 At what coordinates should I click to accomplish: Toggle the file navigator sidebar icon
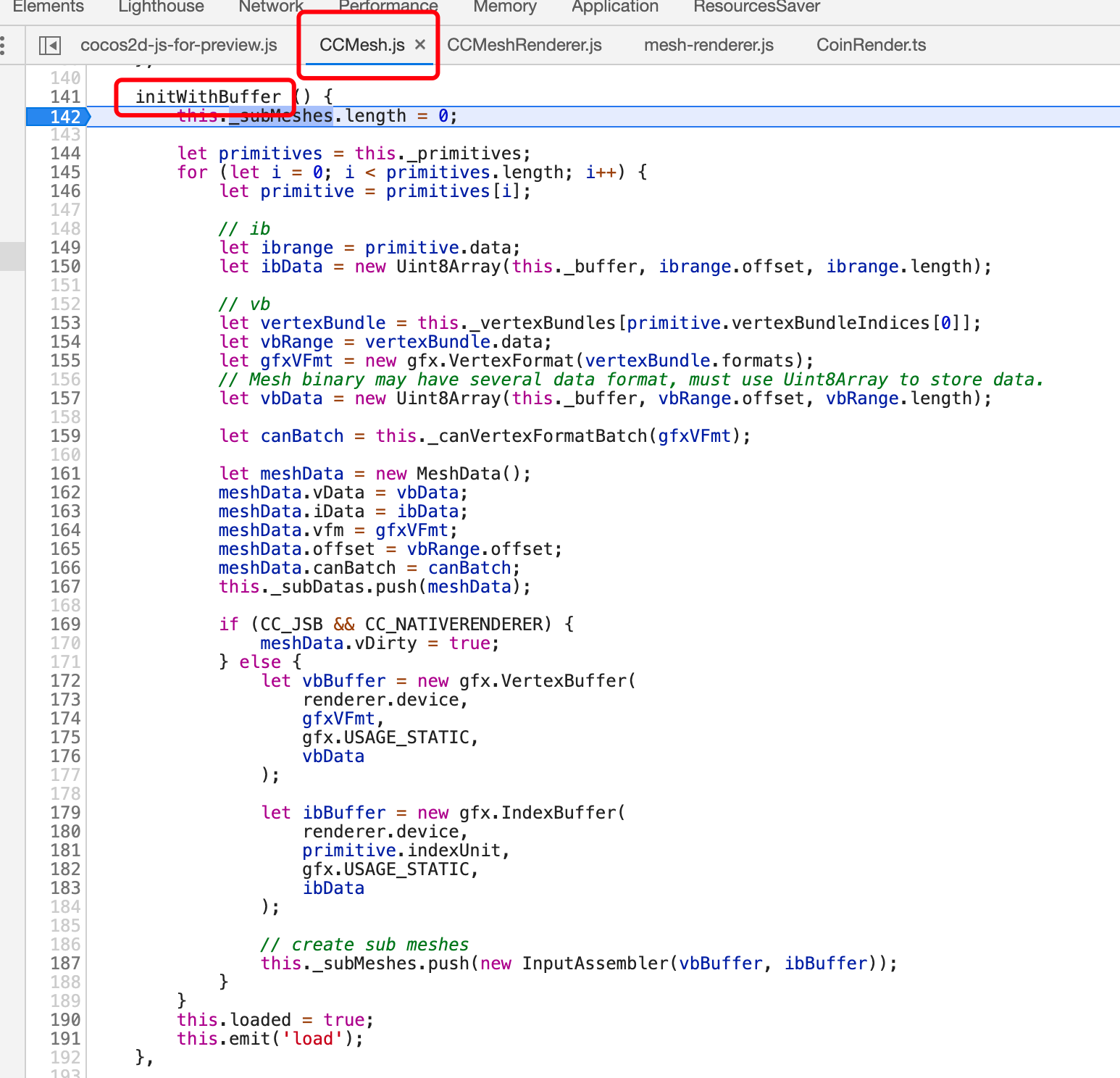pyautogui.click(x=50, y=45)
